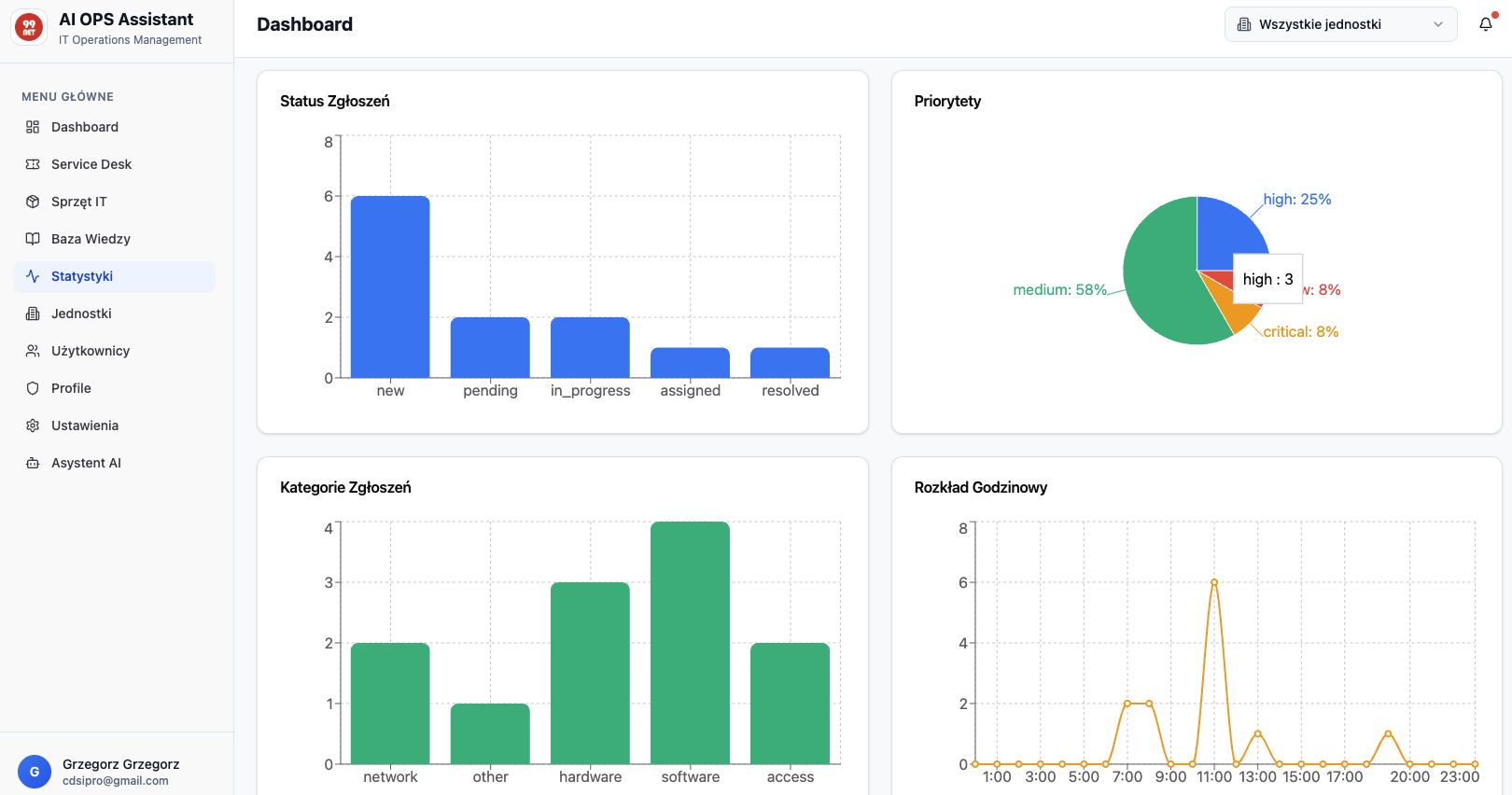Click the Baza Wiedzy book icon

click(33, 239)
